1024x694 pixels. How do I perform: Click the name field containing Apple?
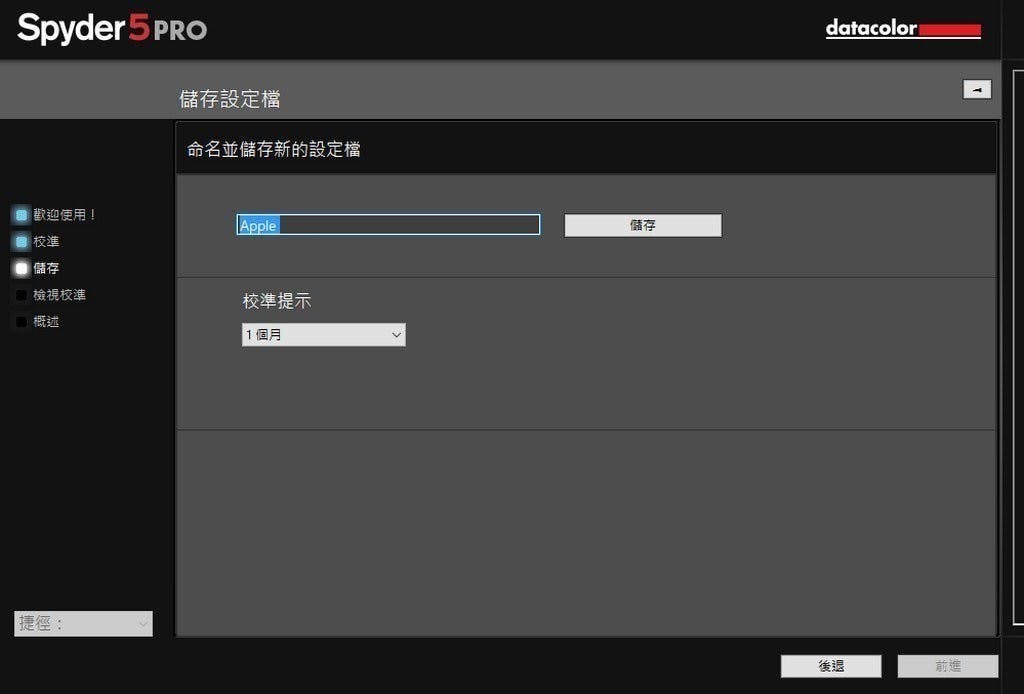point(388,224)
